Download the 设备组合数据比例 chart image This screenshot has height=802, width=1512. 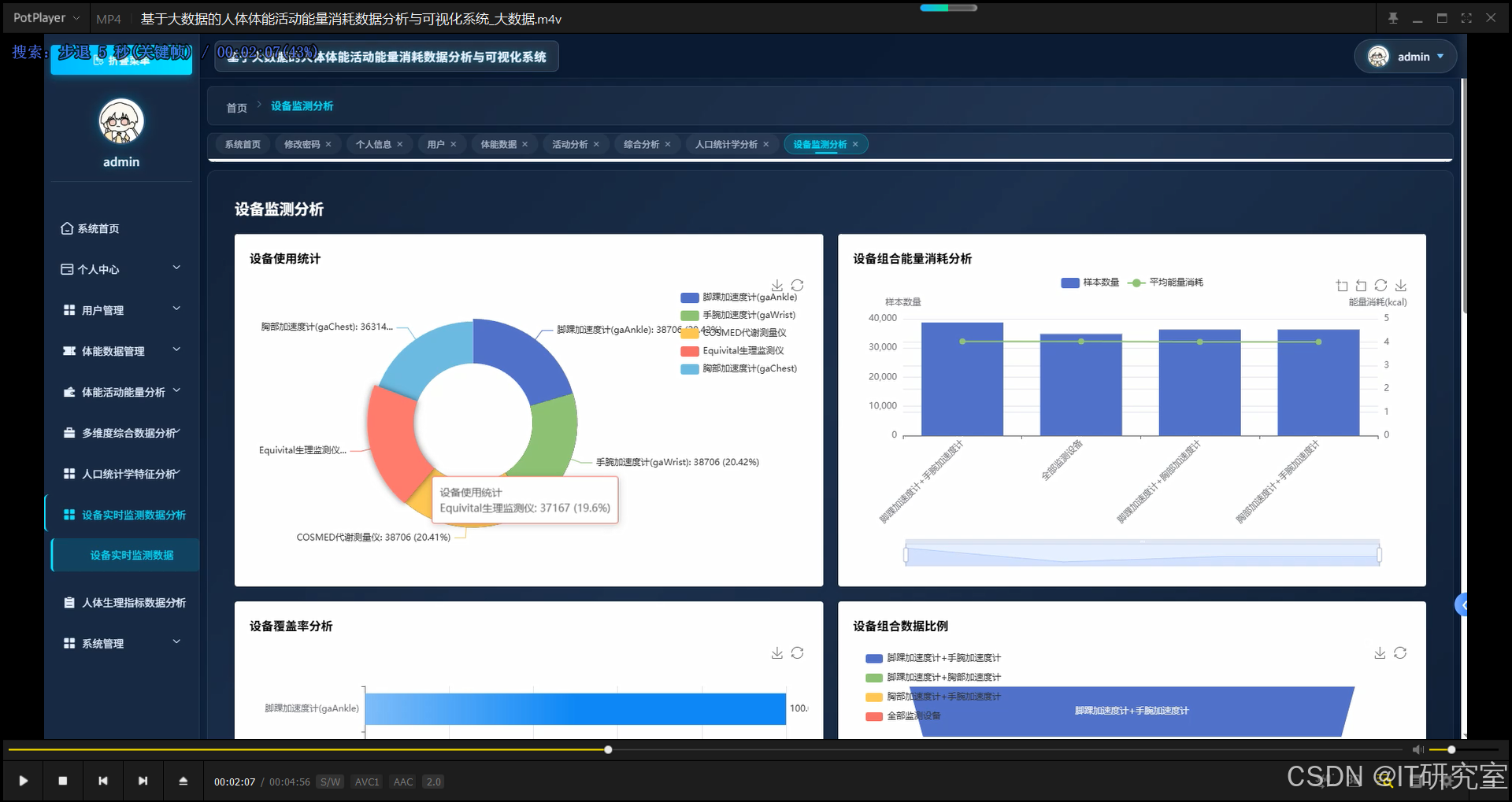coord(1380,652)
